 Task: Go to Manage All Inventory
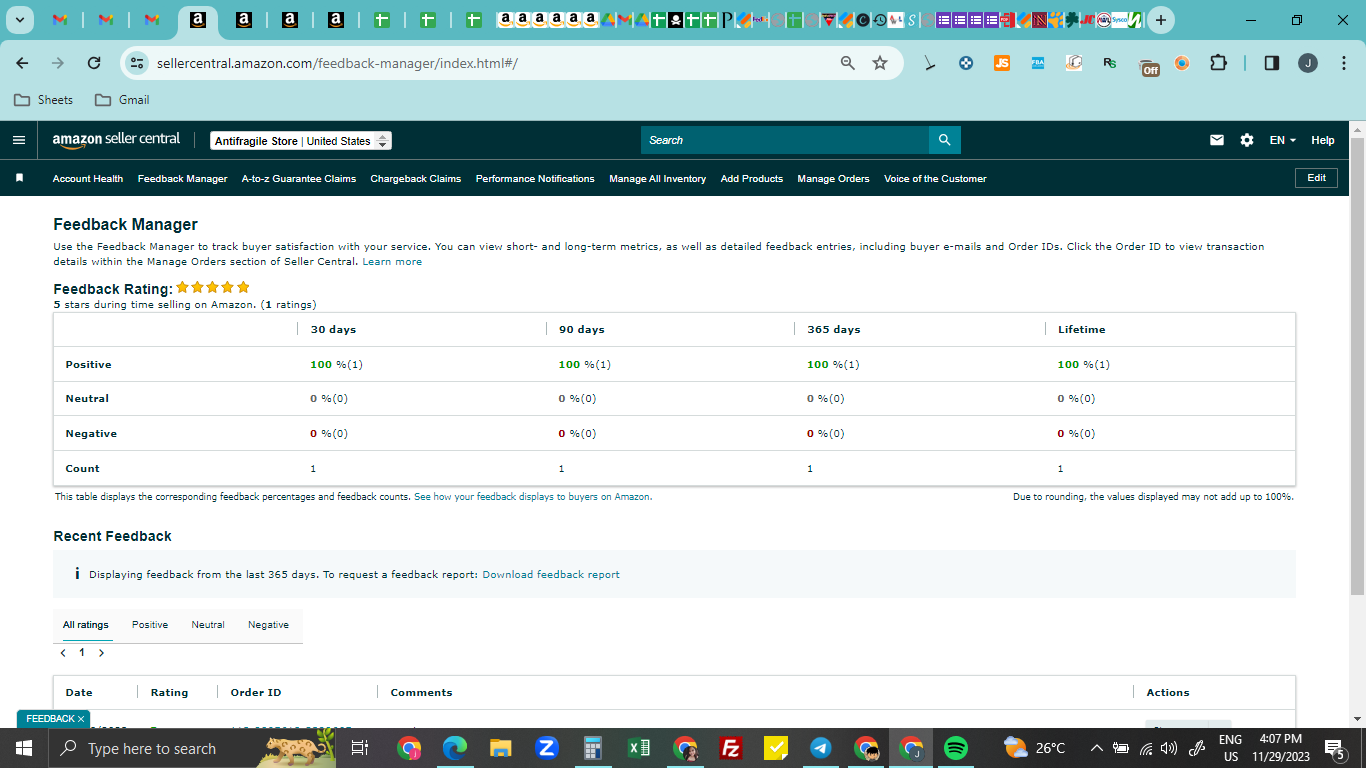658,179
